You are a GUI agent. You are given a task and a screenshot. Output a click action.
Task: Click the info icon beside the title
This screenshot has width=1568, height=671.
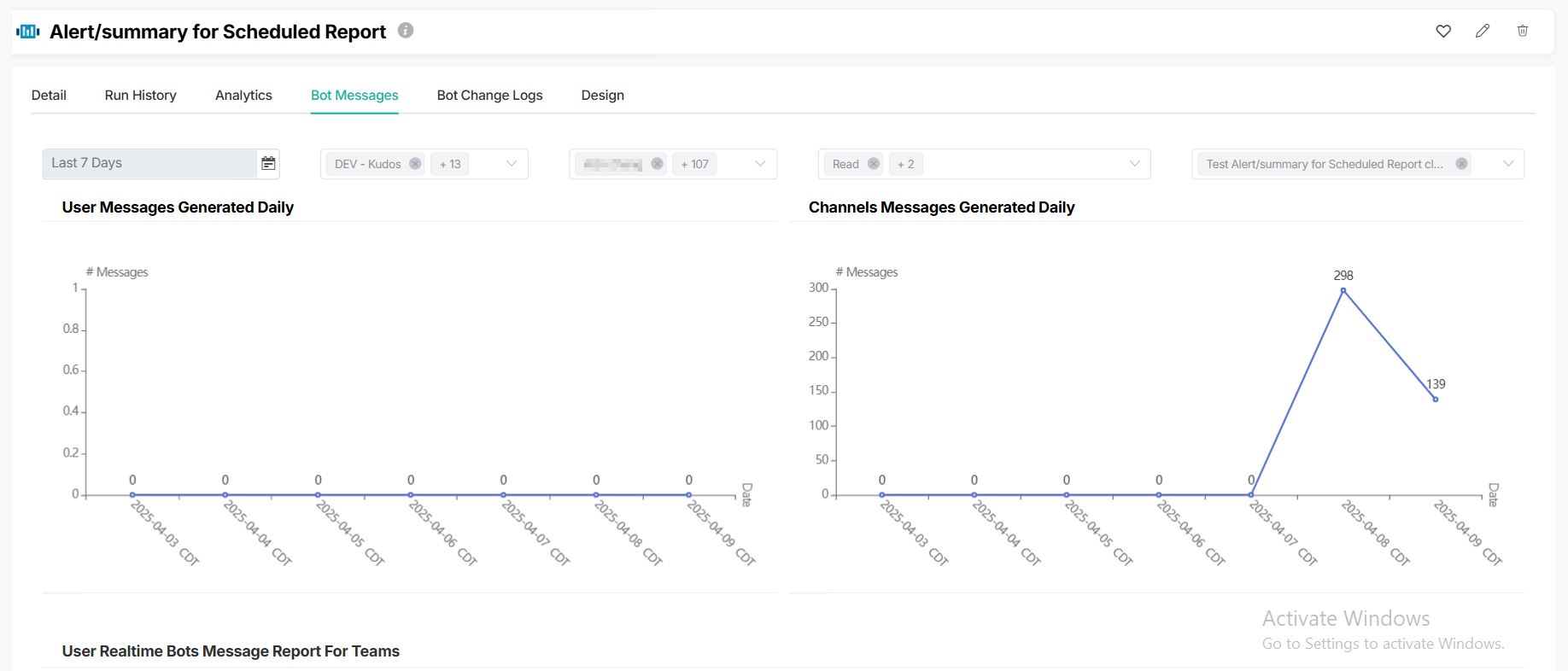point(406,31)
